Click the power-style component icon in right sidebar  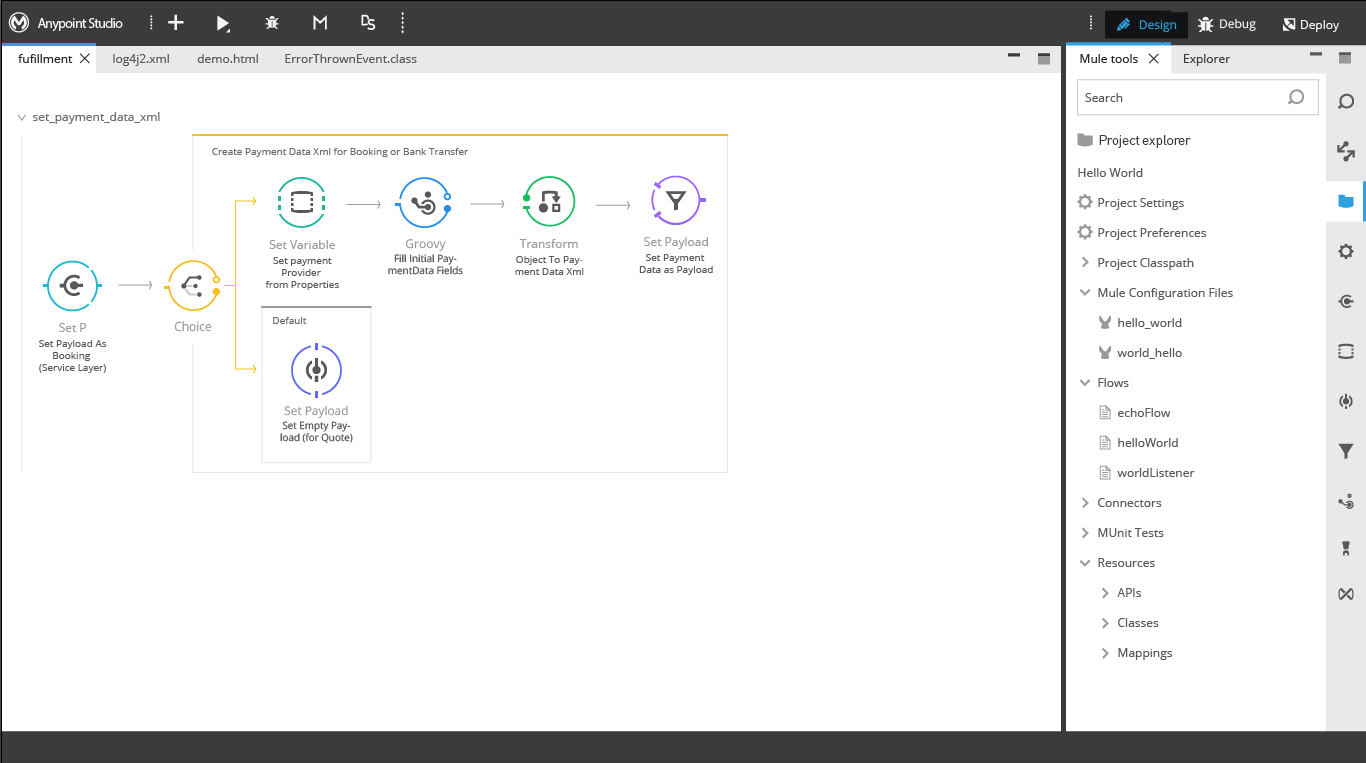pos(1346,401)
